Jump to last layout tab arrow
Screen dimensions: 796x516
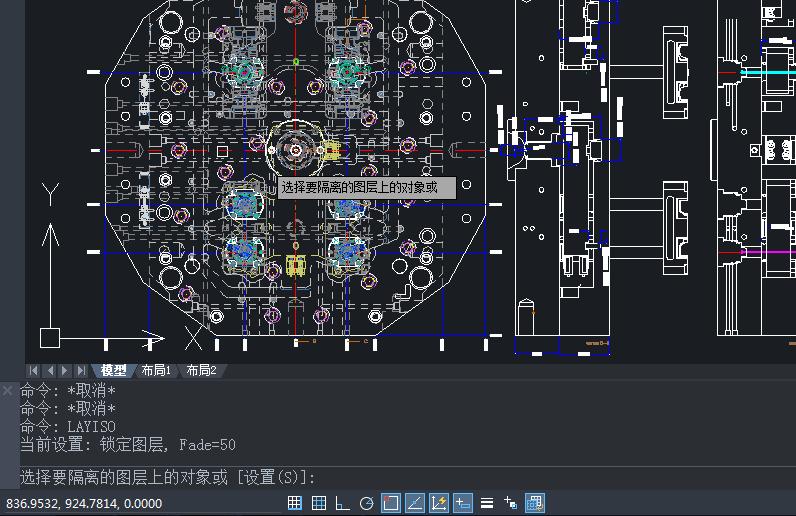81,371
